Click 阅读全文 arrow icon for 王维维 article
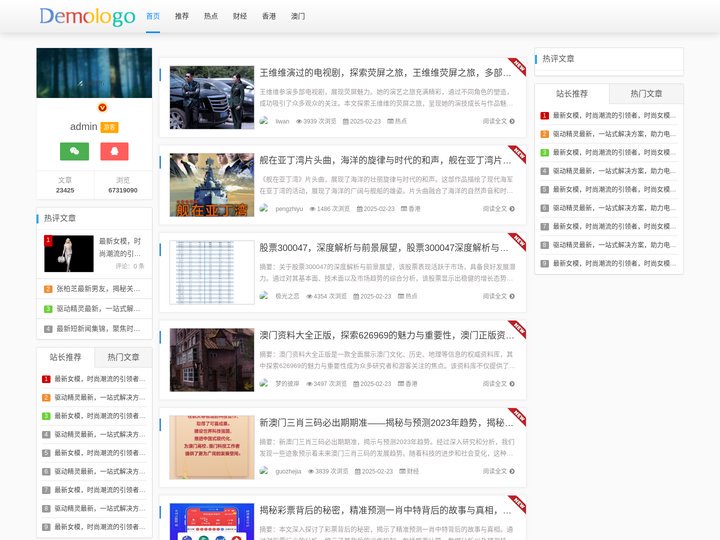 coord(512,121)
